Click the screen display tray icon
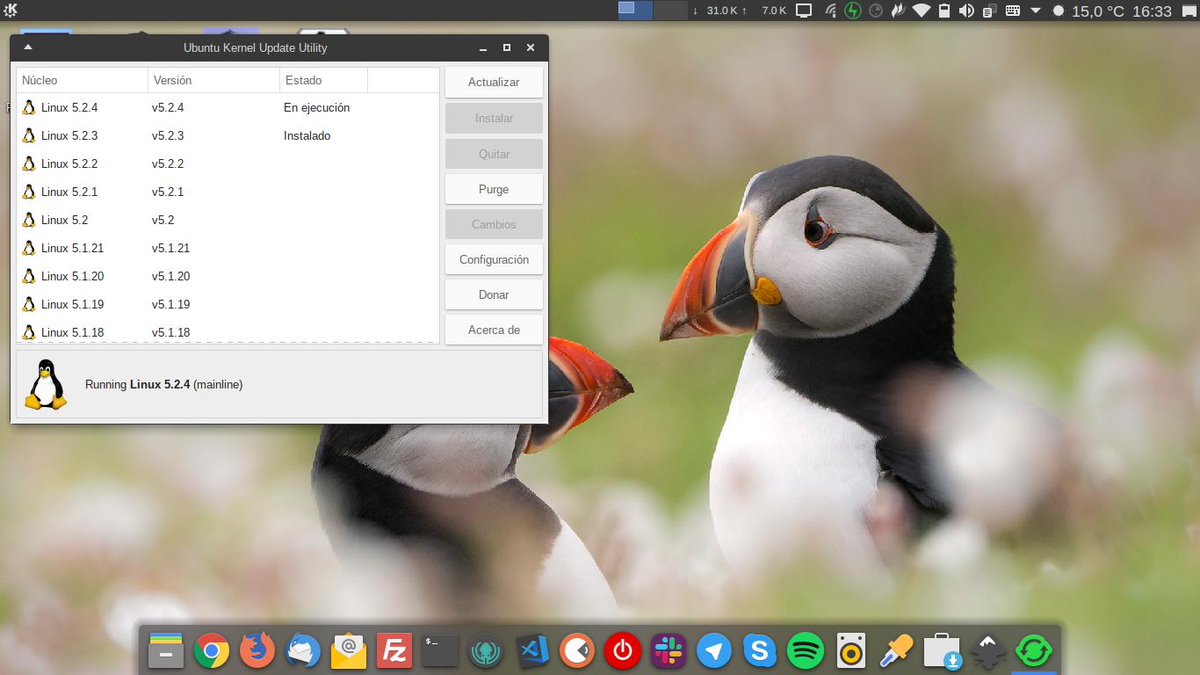1200x675 pixels. click(x=804, y=11)
